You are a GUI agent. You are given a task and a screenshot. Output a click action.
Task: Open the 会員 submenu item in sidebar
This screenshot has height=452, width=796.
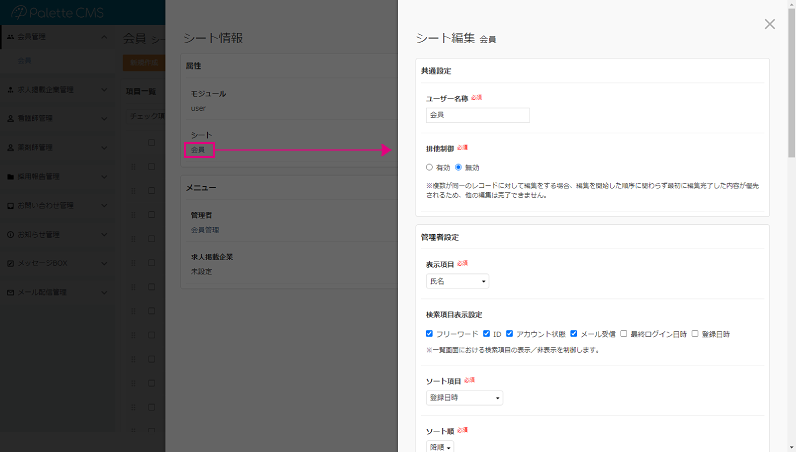tap(24, 61)
